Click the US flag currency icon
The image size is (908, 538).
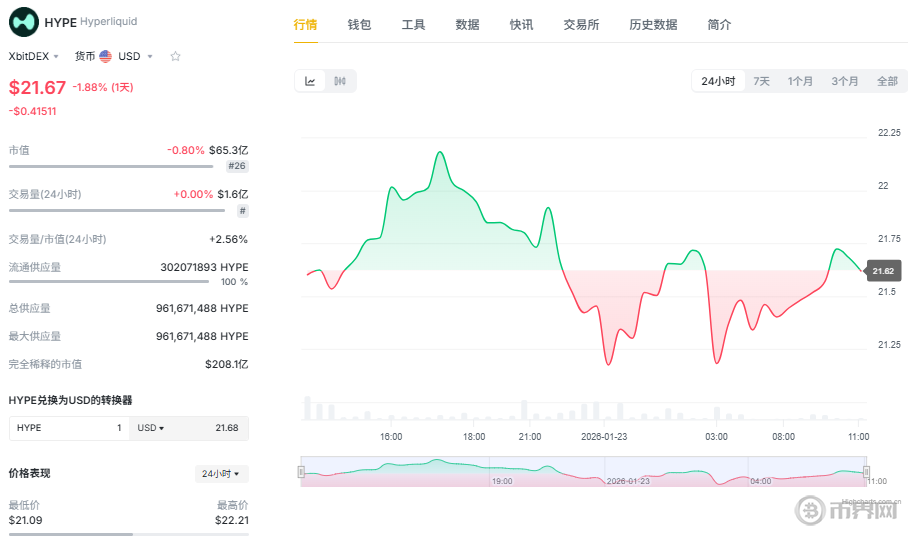(105, 57)
